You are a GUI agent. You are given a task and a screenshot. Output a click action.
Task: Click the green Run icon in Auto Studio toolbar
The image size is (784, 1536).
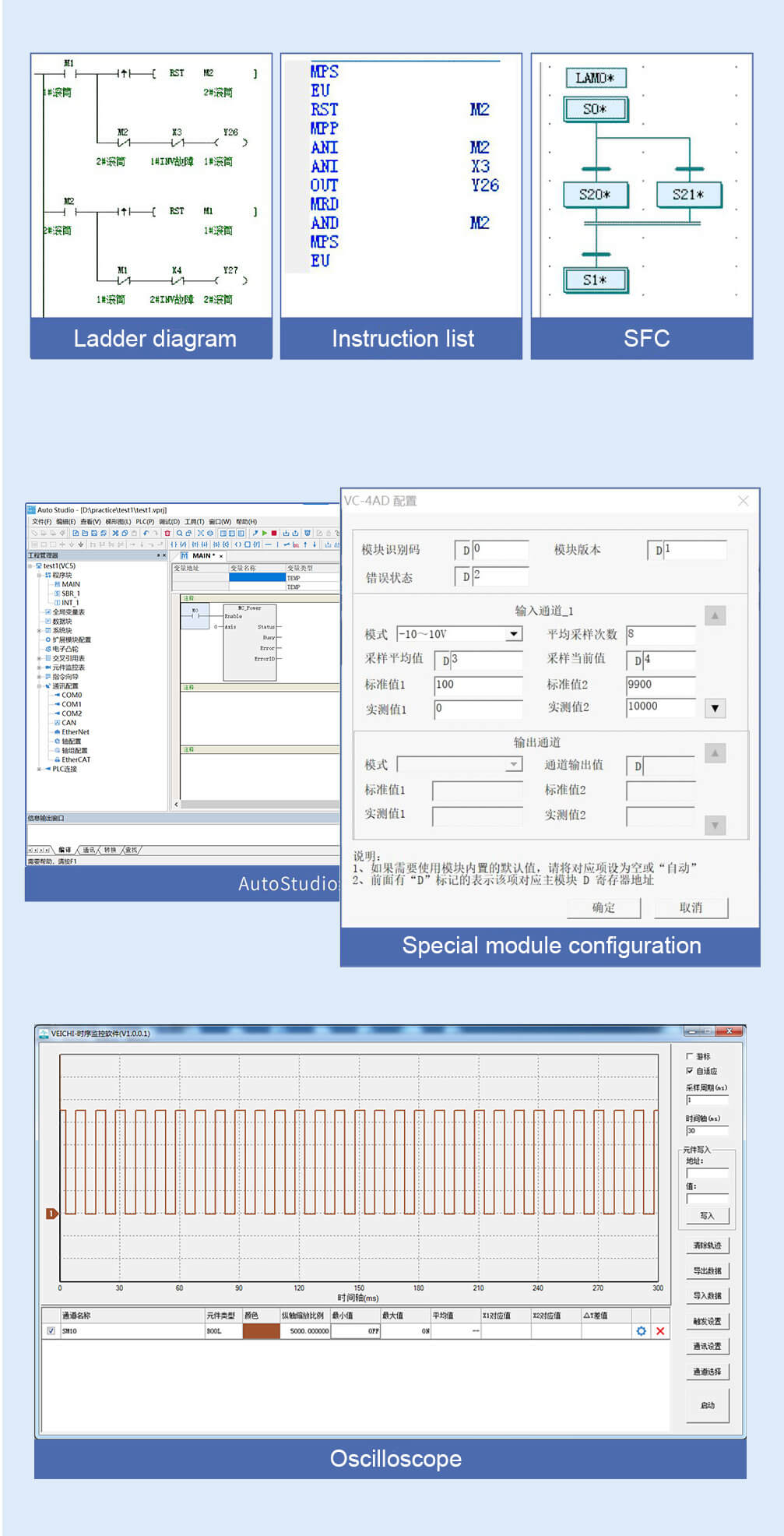coord(265,533)
